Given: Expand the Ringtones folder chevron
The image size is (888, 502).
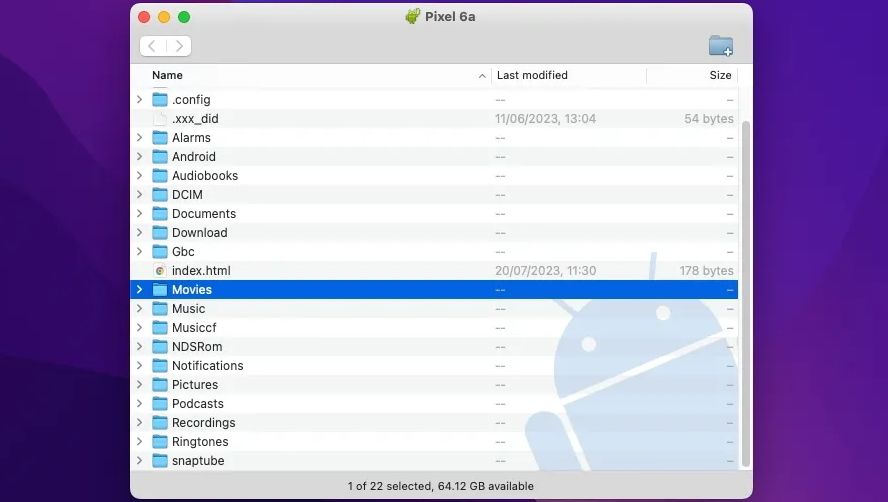Looking at the screenshot, I should click(139, 441).
